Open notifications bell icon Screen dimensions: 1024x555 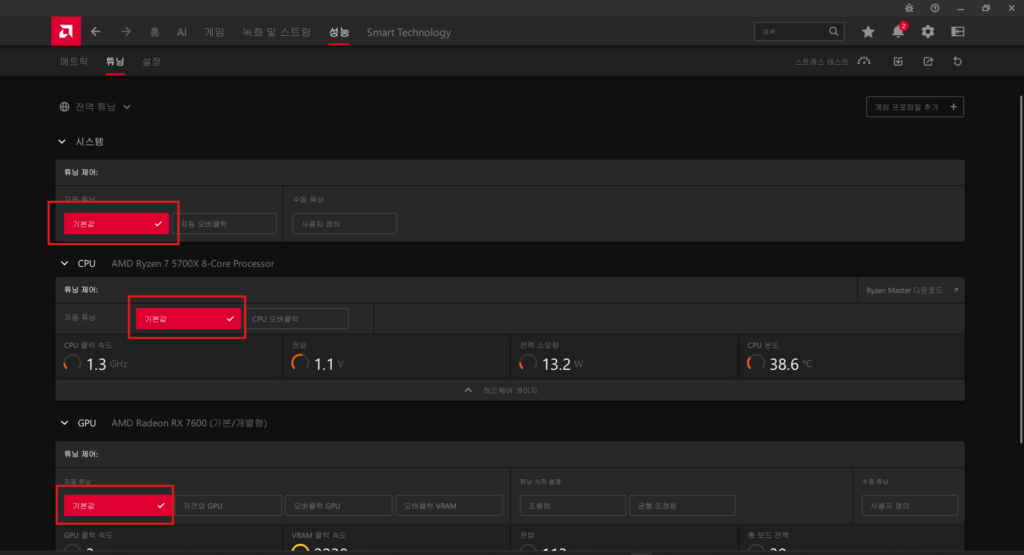pyautogui.click(x=899, y=31)
